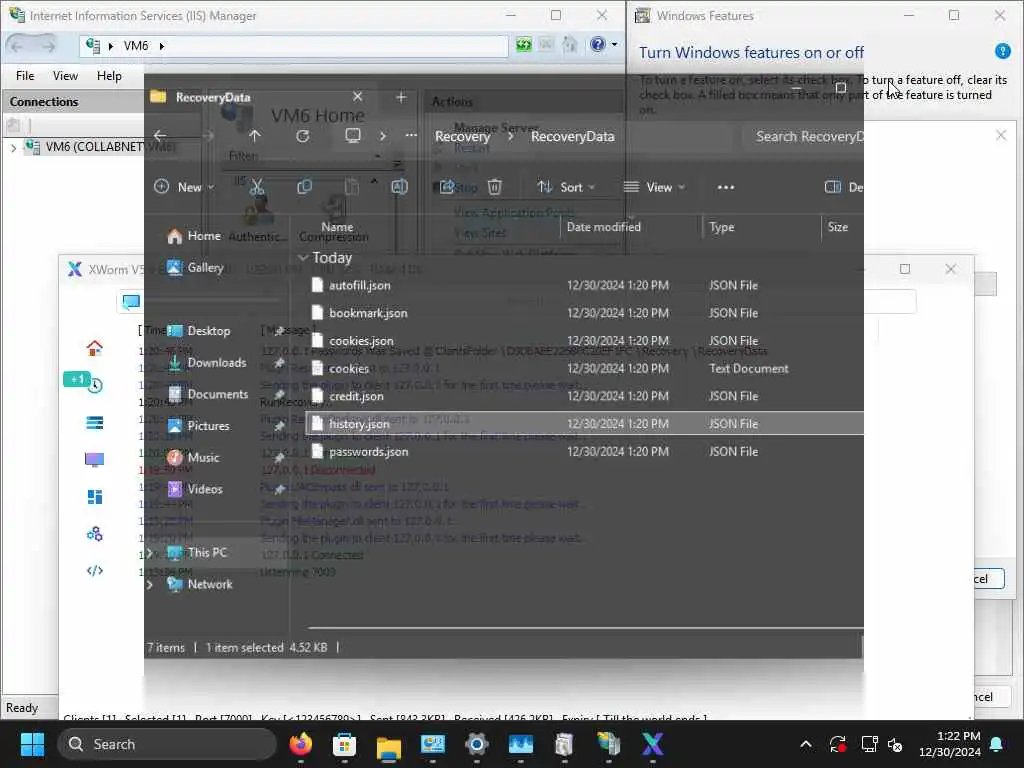
Task: Click breadcrumb chevron before the Explorer address ellipsis
Action: click(x=383, y=136)
